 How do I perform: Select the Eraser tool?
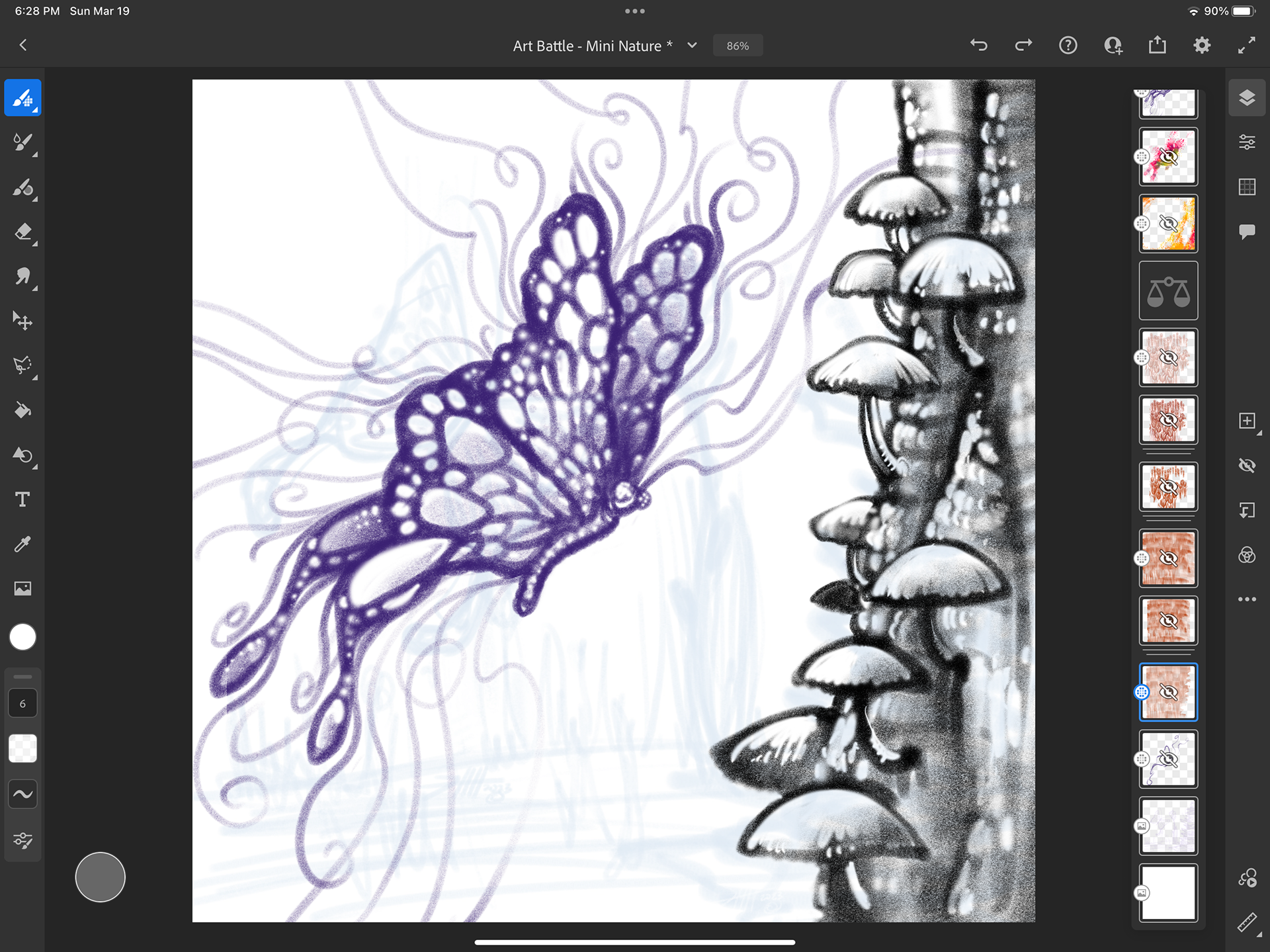tap(22, 232)
